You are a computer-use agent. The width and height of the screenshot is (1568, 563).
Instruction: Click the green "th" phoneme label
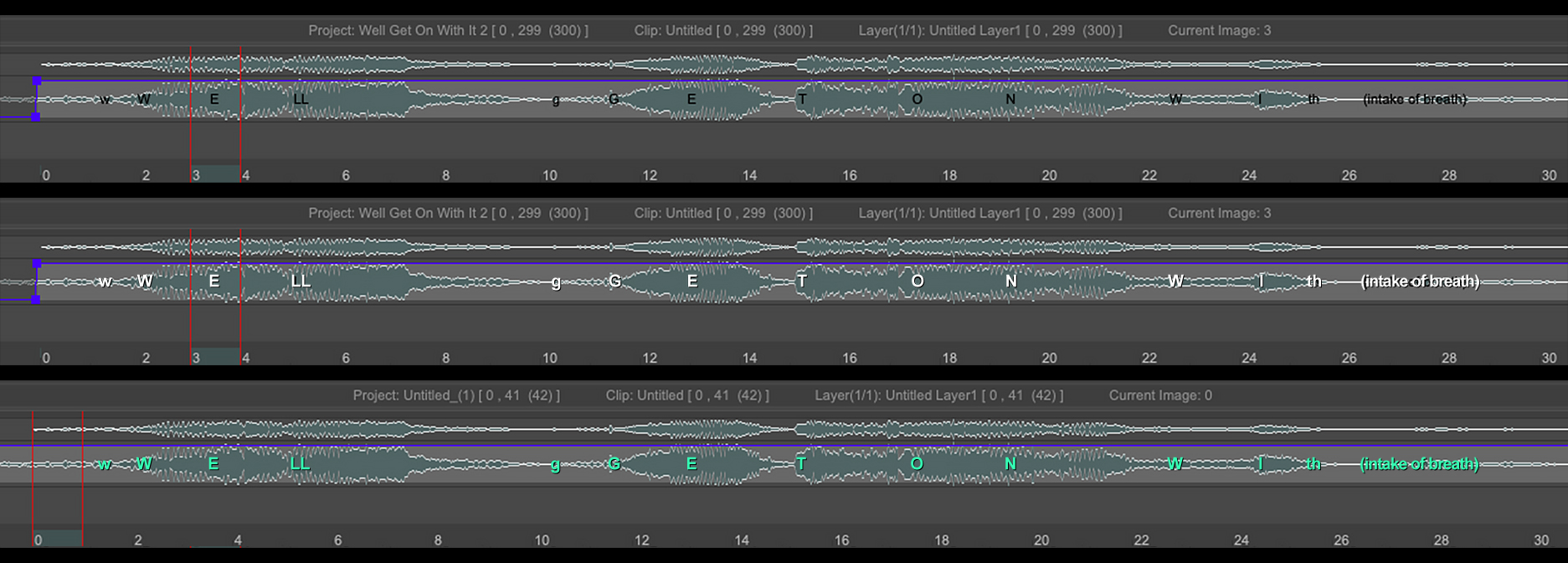pos(1314,464)
